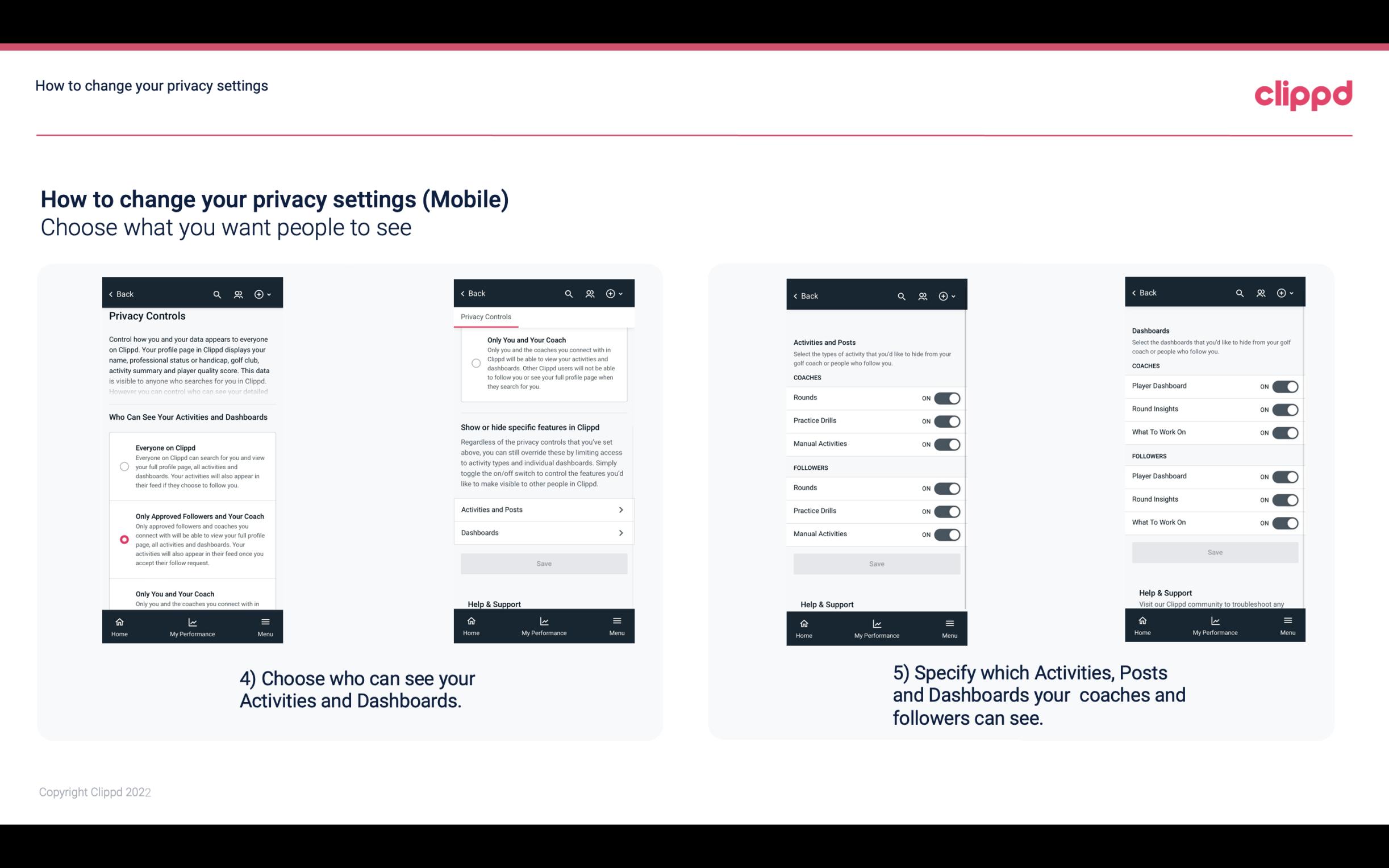1389x868 pixels.
Task: Toggle Practice Drills ON for Followers
Action: pos(947,510)
